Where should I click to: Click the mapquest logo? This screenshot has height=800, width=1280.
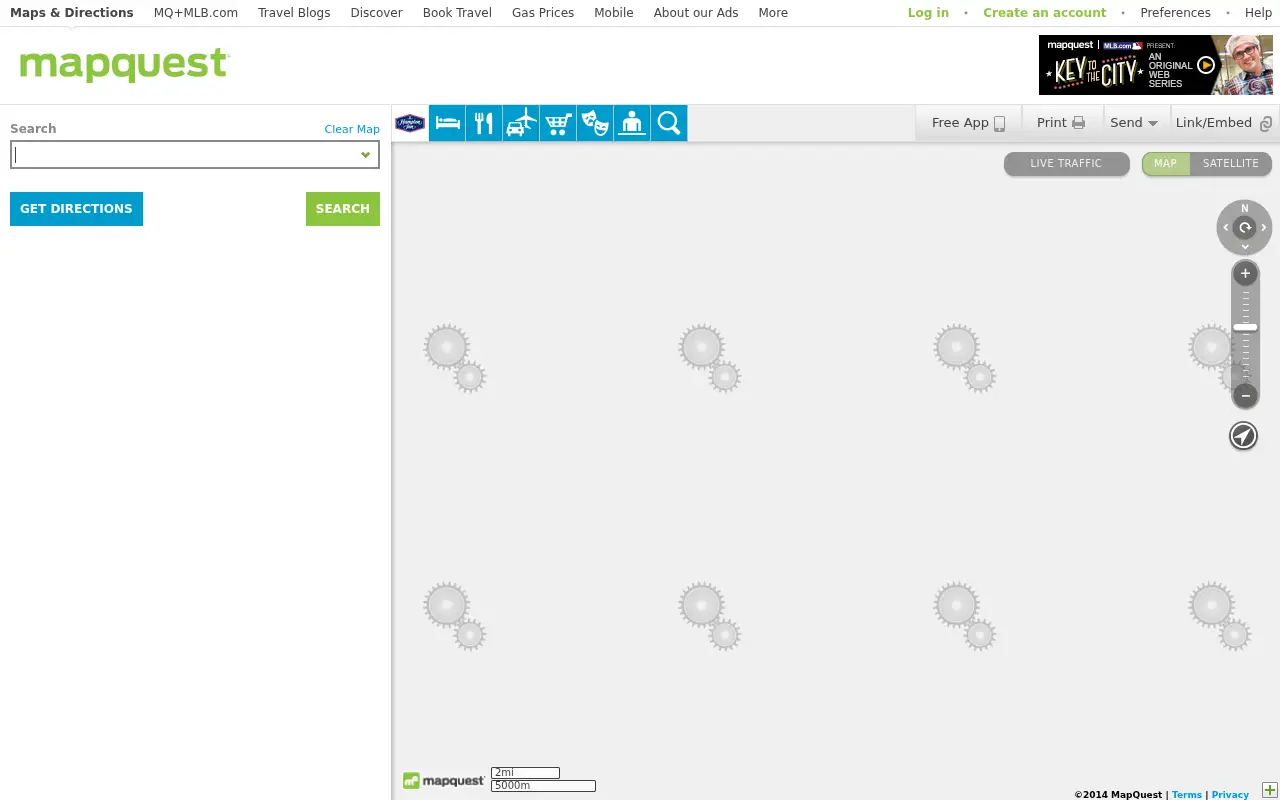125,65
